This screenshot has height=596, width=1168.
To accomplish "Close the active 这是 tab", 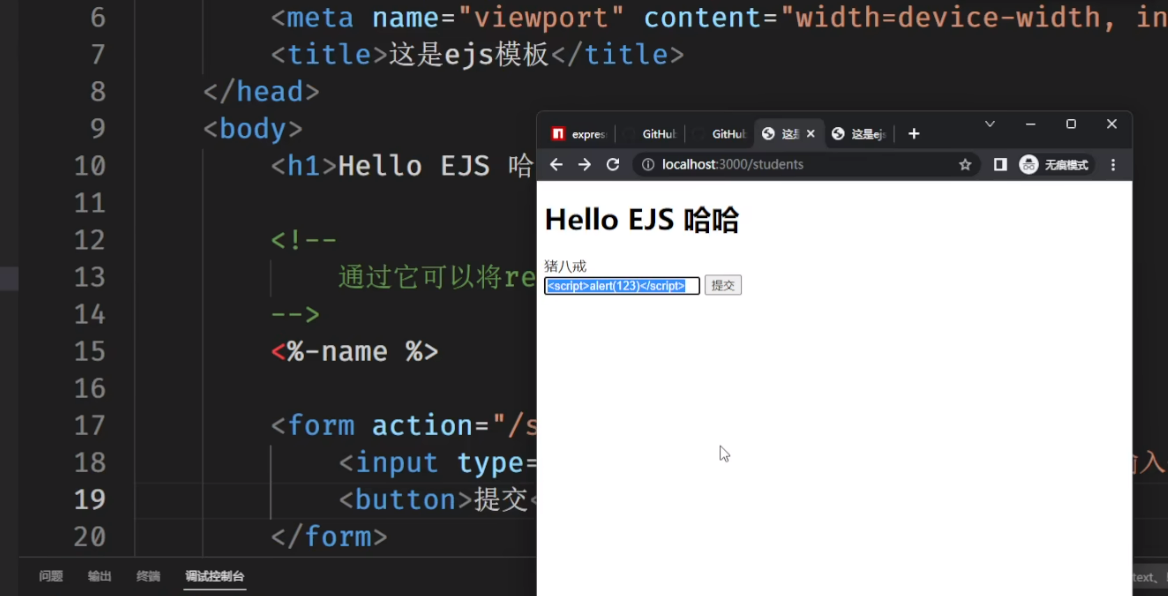I will point(810,133).
